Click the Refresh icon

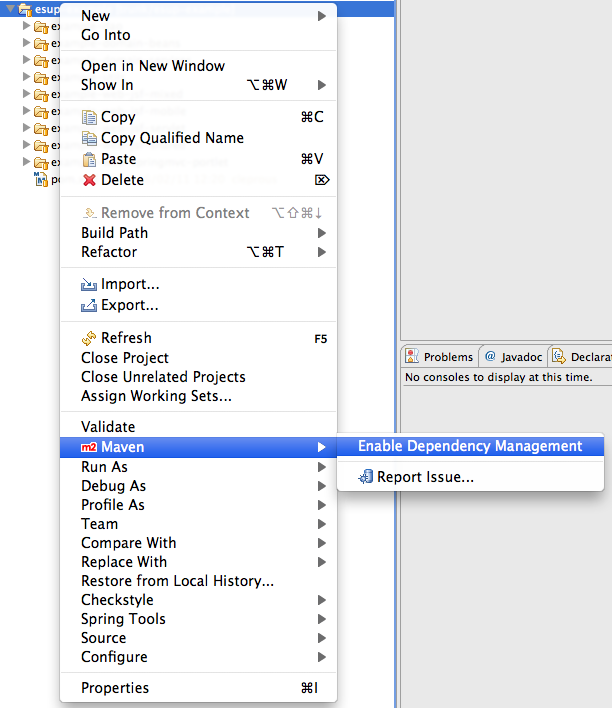[x=90, y=338]
